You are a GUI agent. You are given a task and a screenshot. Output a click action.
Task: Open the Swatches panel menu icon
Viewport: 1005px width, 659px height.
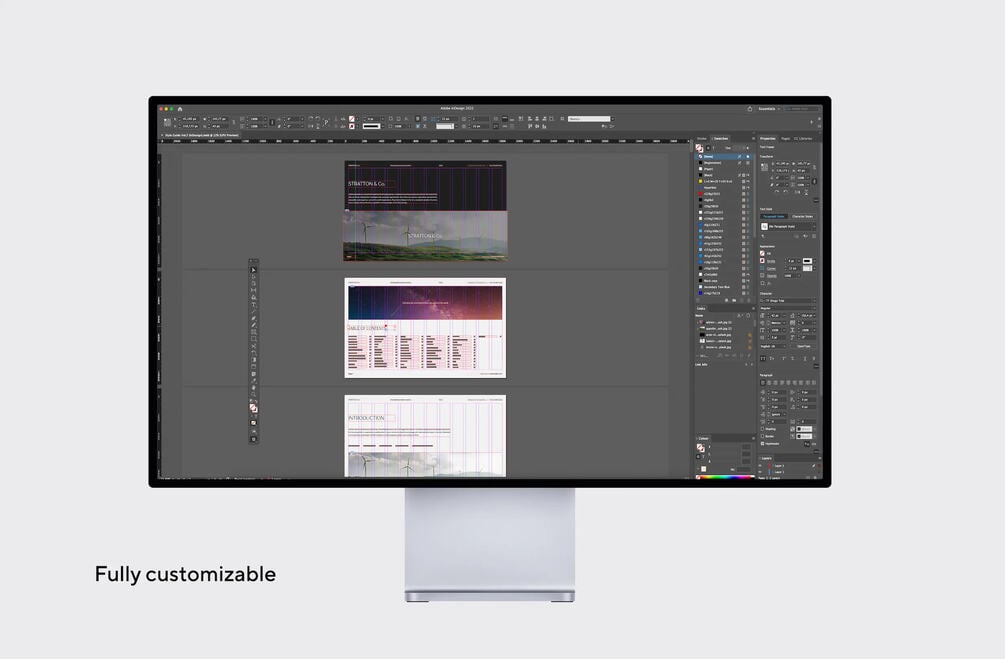pos(753,138)
